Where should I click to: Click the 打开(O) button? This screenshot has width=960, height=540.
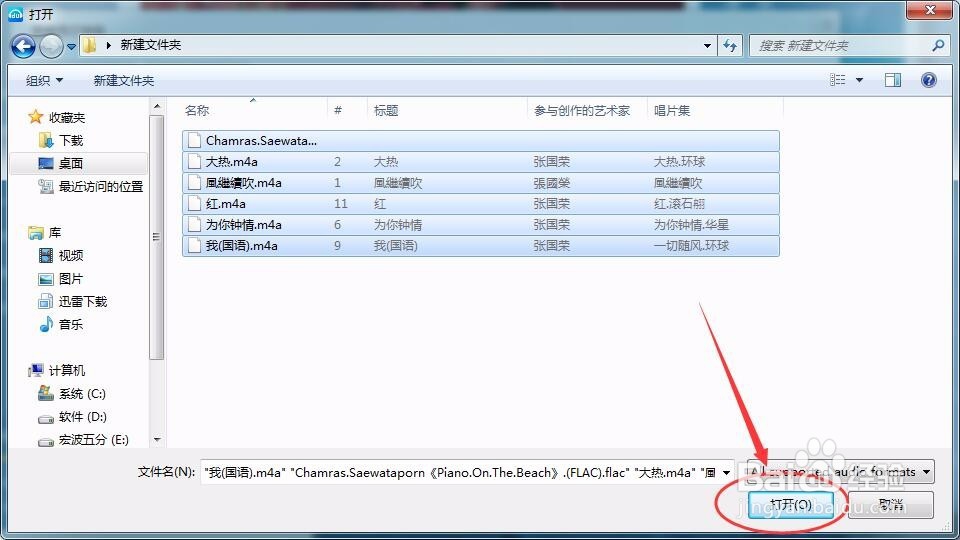tap(790, 504)
